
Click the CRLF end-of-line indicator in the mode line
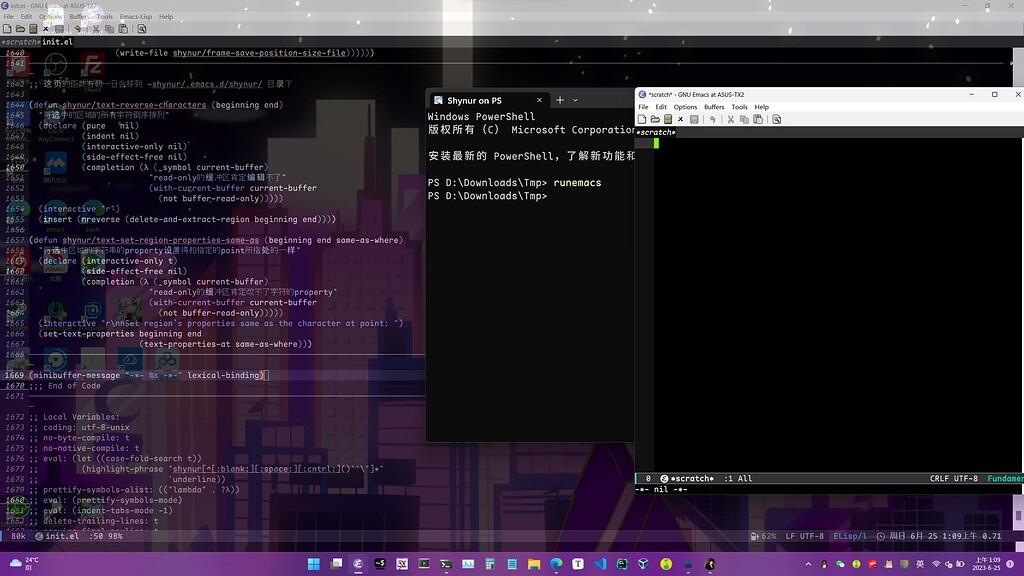(938, 478)
